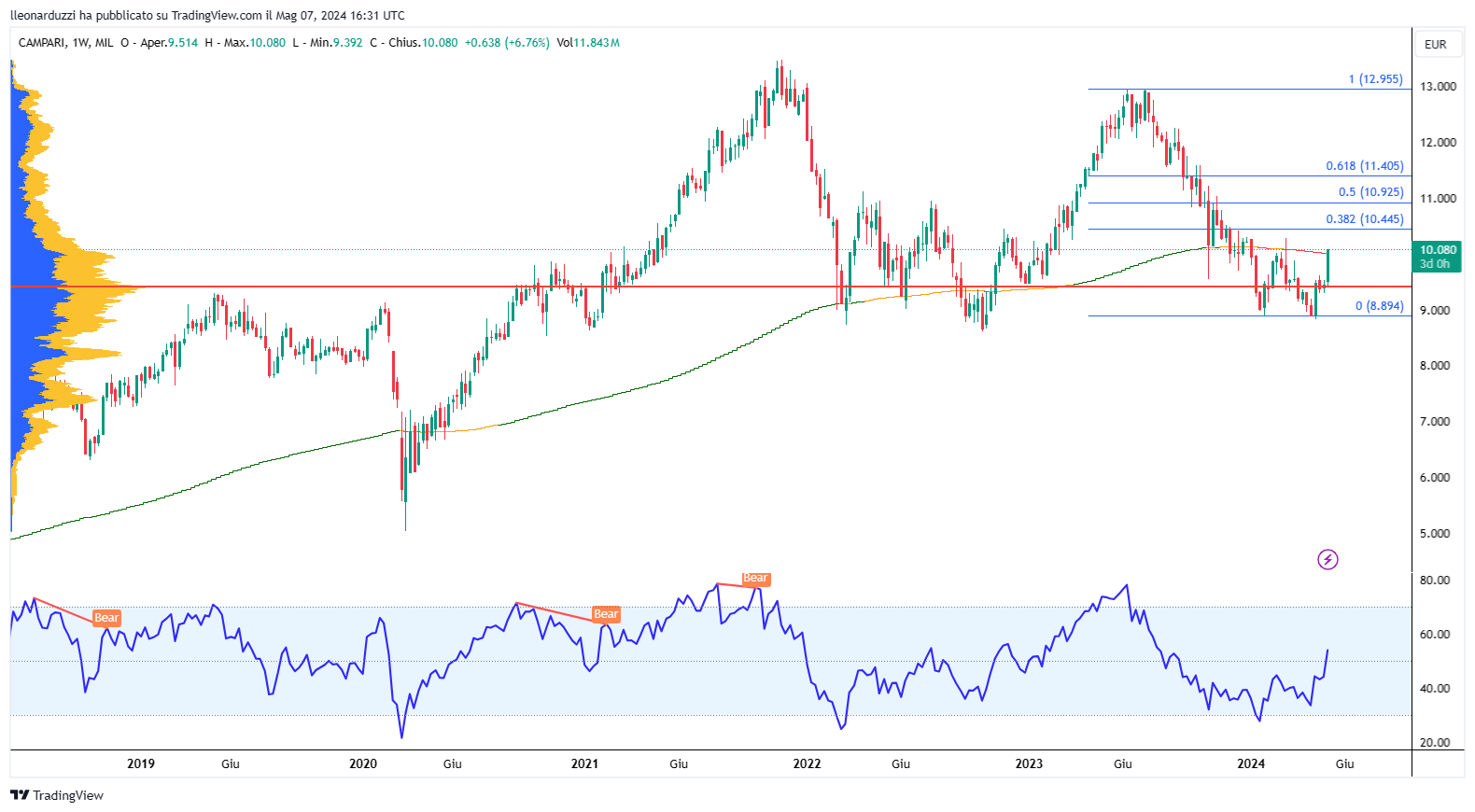This screenshot has width=1475, height=812.
Task: Click the Vol 11.843M volume value
Action: point(588,43)
